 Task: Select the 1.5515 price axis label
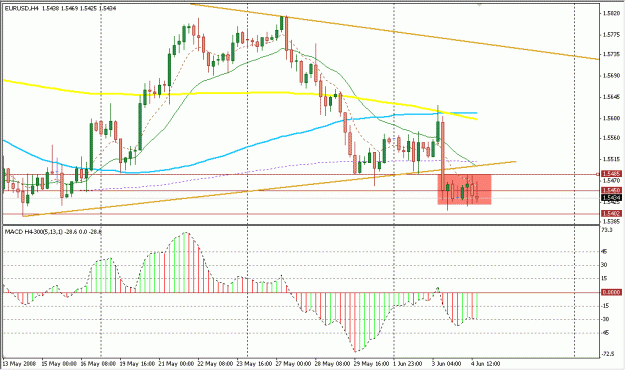click(x=612, y=159)
